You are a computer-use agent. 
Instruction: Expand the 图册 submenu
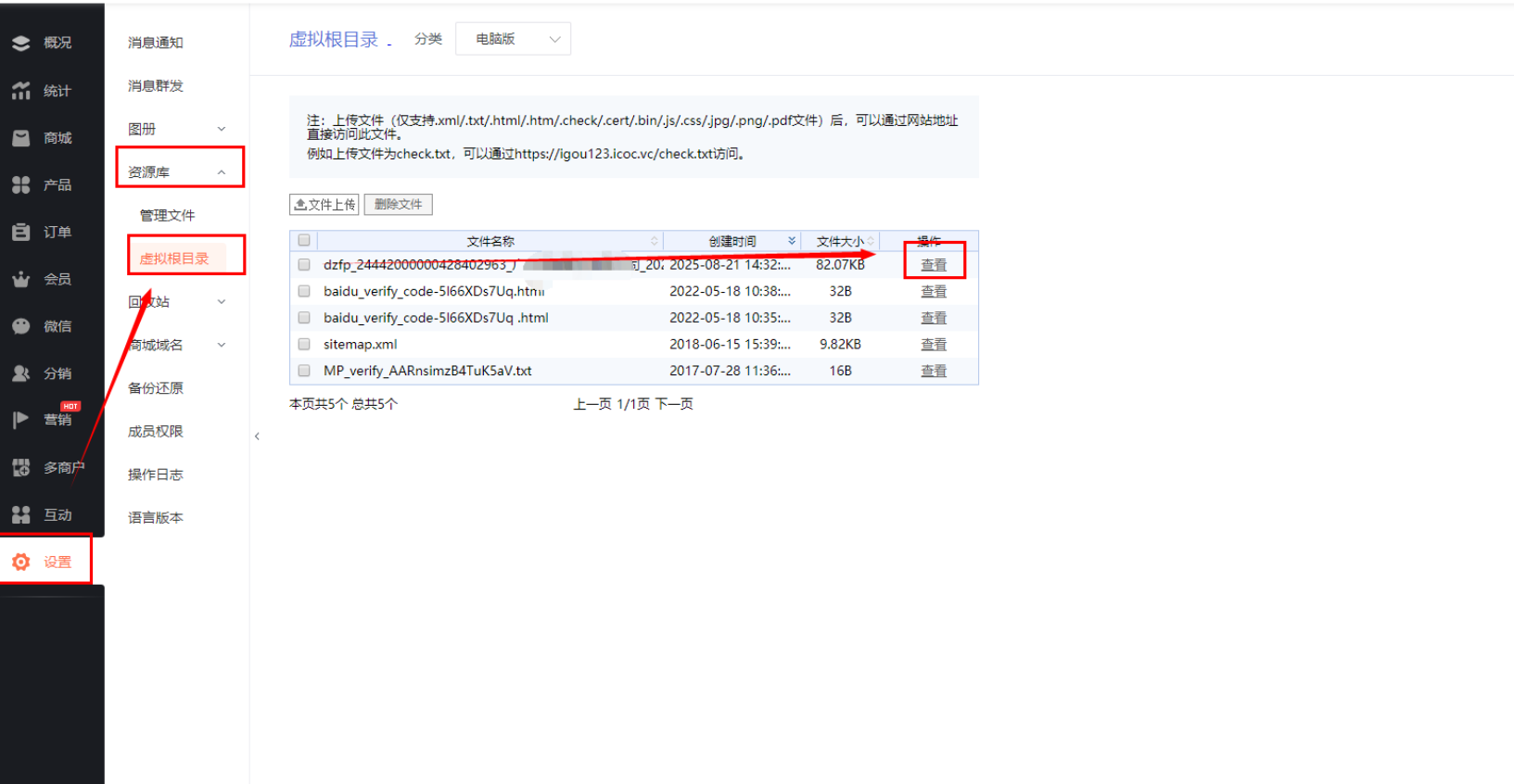[176, 129]
